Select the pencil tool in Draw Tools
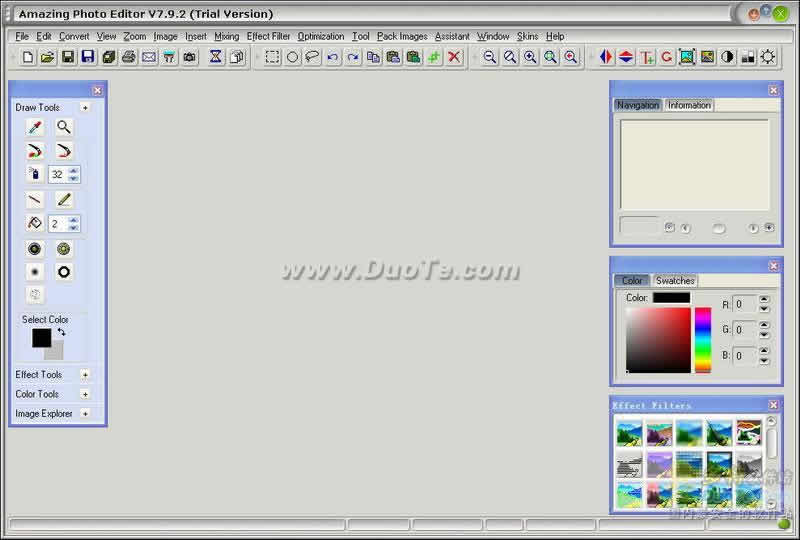 tap(64, 200)
